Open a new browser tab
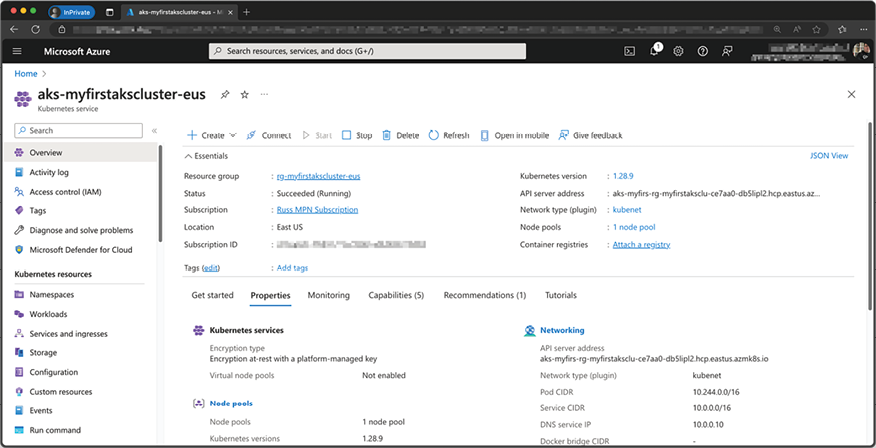 click(x=247, y=12)
